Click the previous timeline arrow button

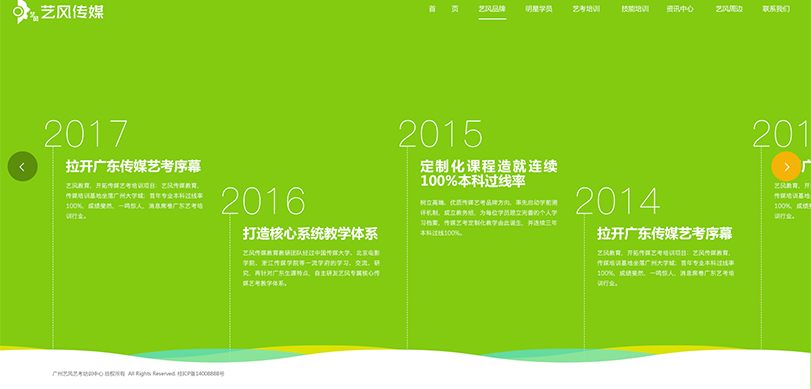click(22, 167)
